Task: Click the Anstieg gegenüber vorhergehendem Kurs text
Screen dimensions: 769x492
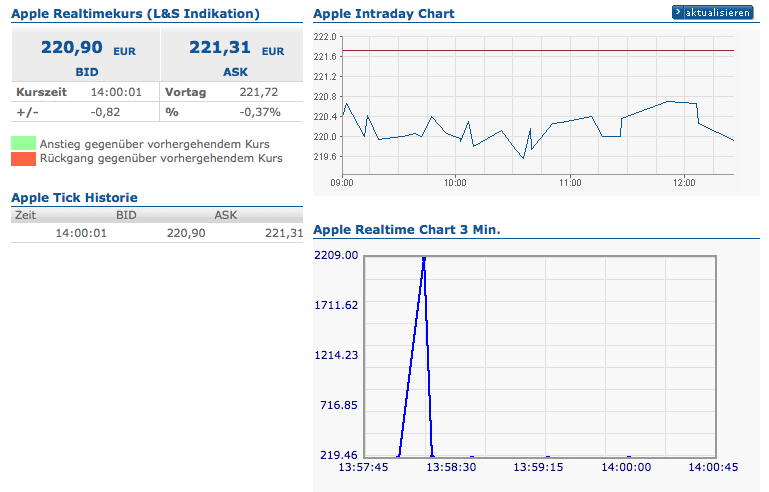Action: [154, 144]
